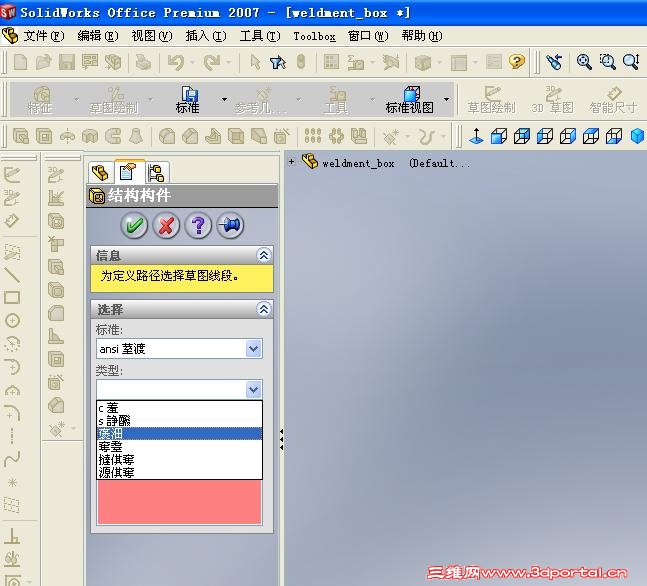Screen dimensions: 647x586
Task: Select top standard view cube icon
Action: click(591, 136)
